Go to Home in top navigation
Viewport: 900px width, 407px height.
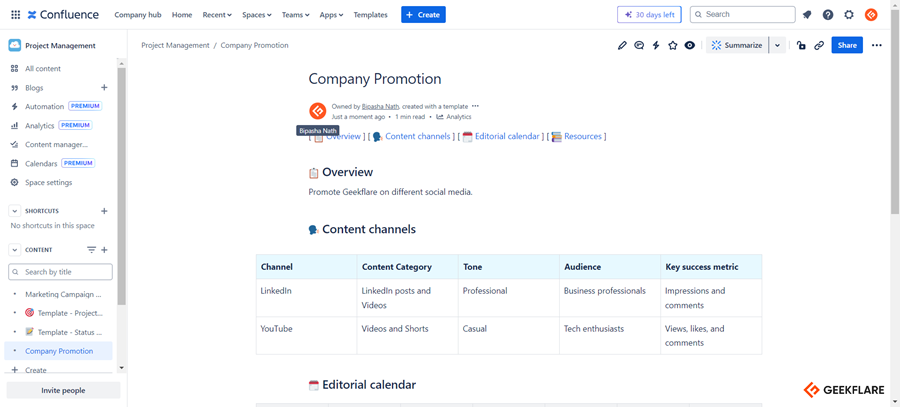point(182,15)
